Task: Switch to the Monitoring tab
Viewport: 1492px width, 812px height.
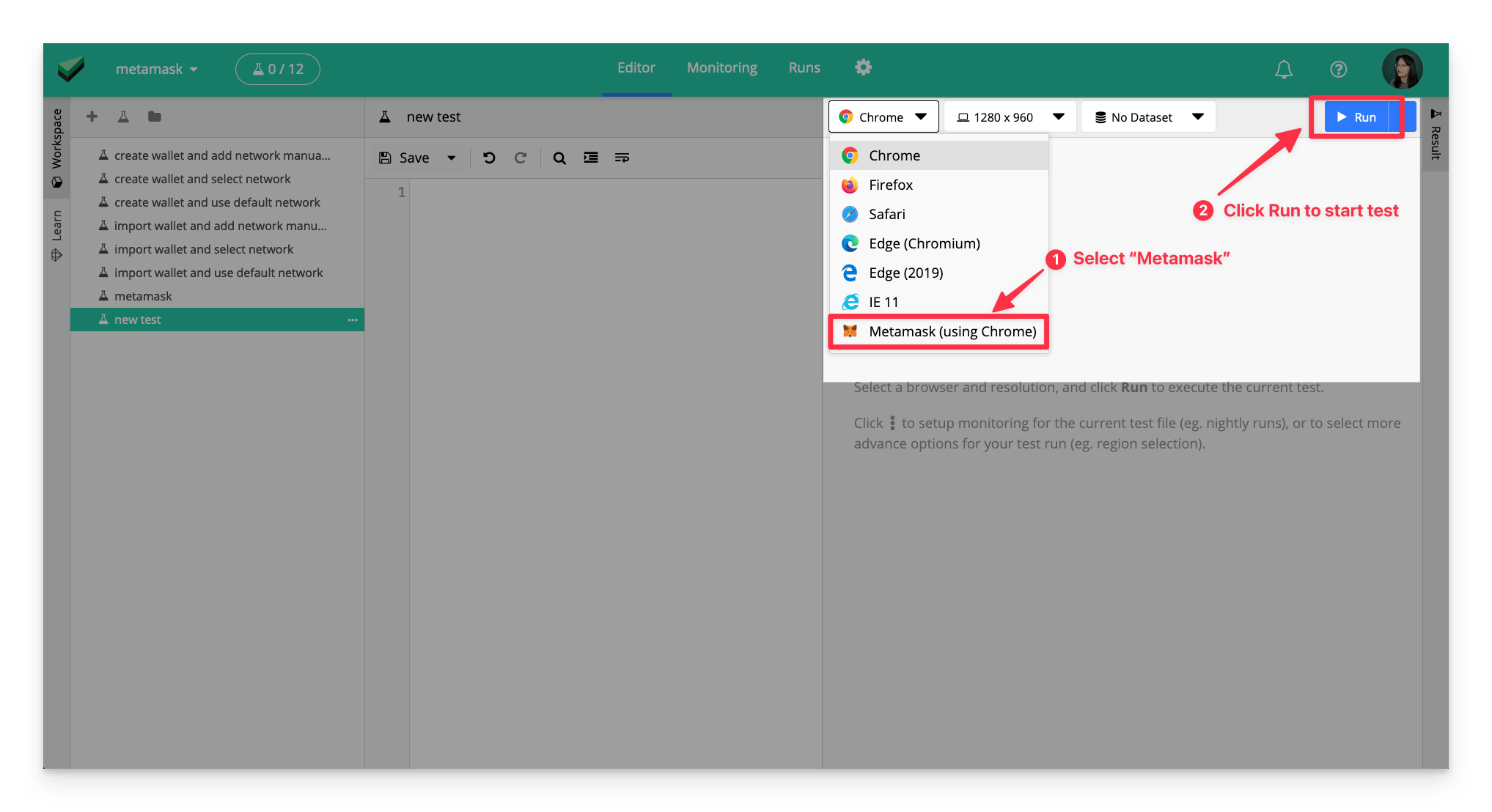Action: point(721,67)
